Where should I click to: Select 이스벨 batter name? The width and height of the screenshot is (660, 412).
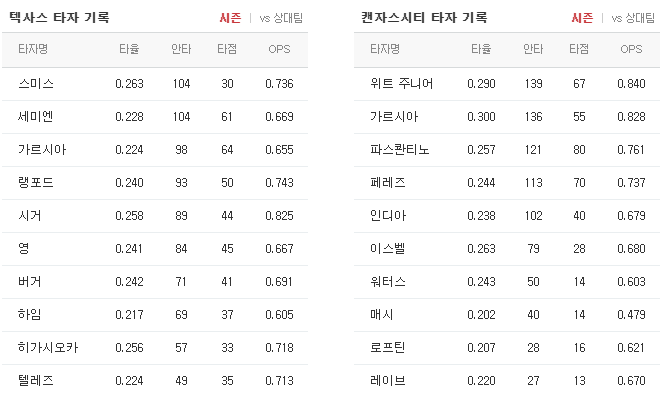[388, 249]
